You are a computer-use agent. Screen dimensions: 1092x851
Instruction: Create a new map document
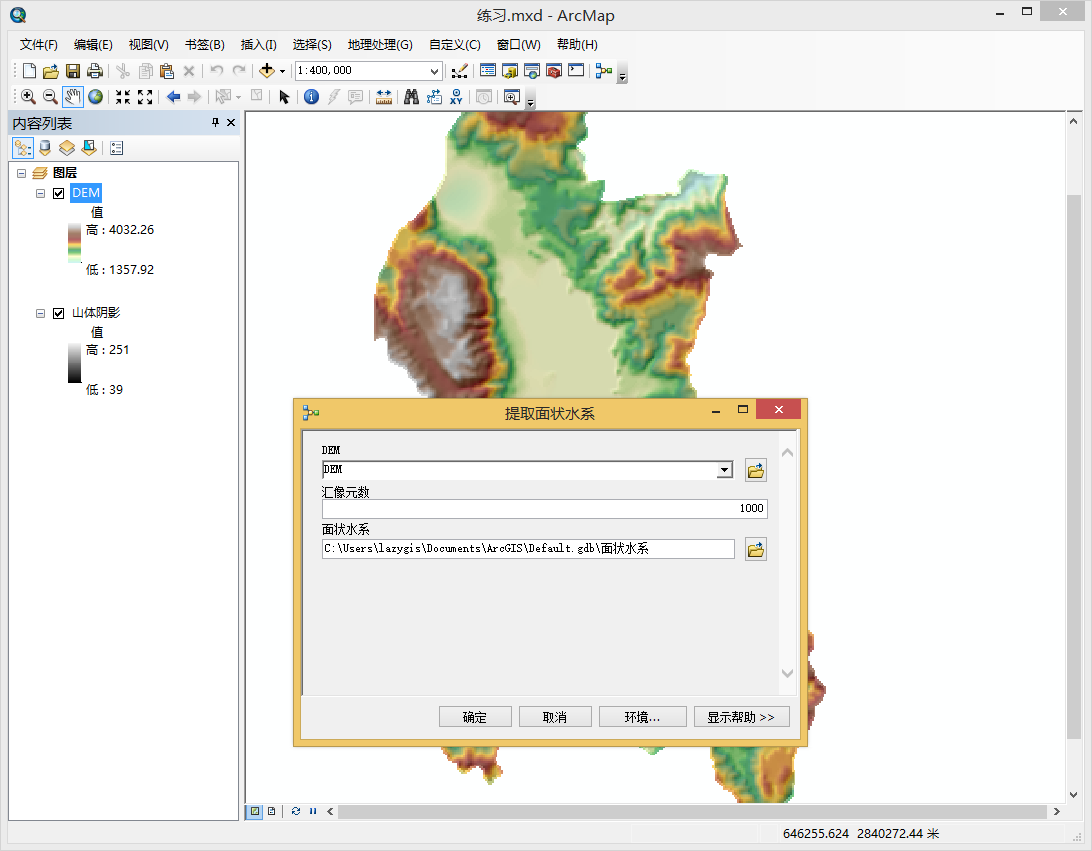point(29,70)
